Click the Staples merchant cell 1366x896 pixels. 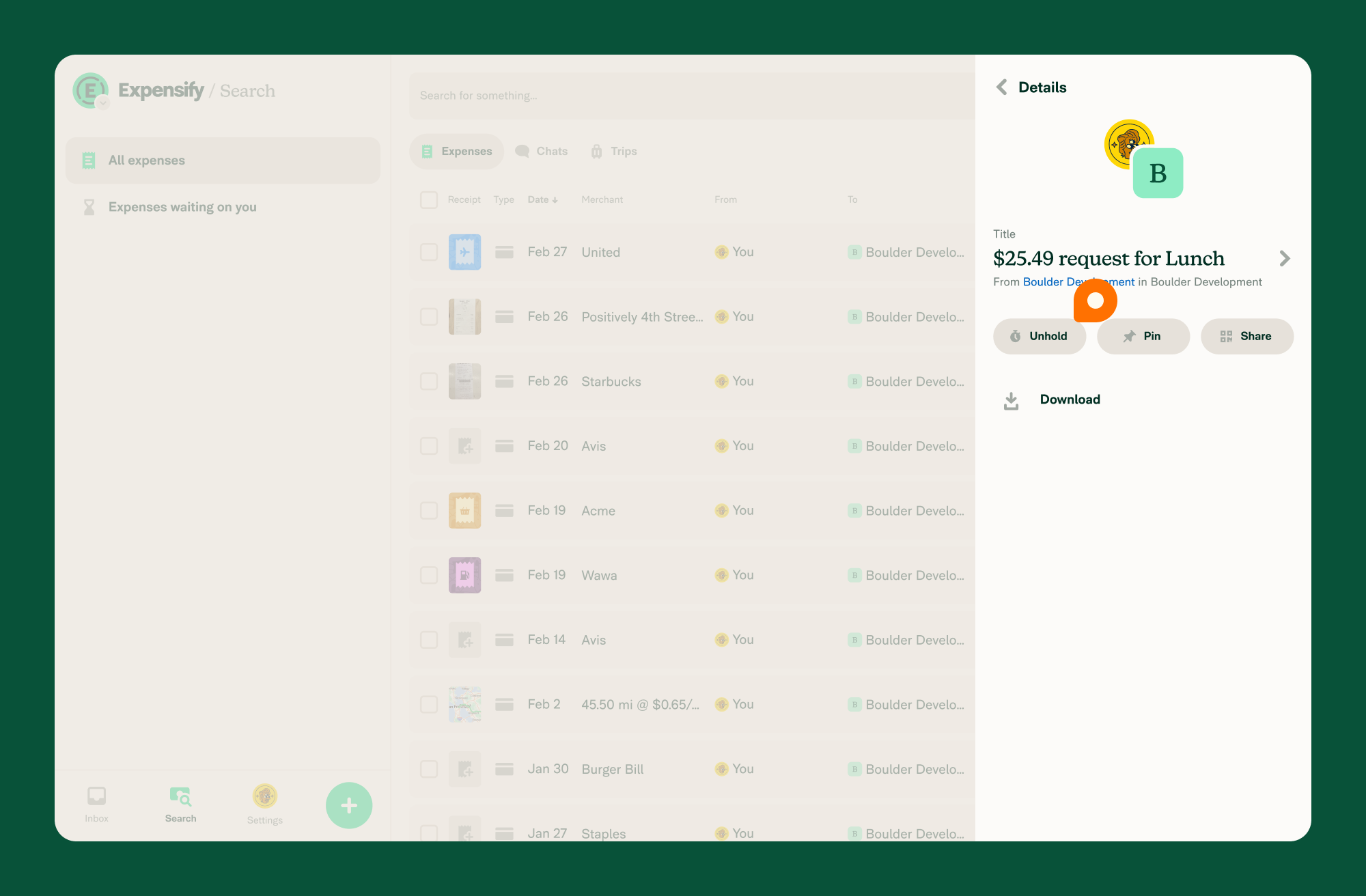[603, 833]
